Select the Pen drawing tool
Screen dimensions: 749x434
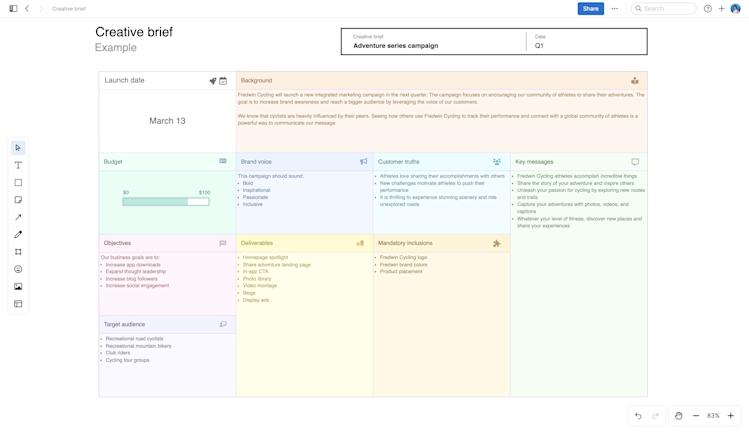(x=18, y=234)
